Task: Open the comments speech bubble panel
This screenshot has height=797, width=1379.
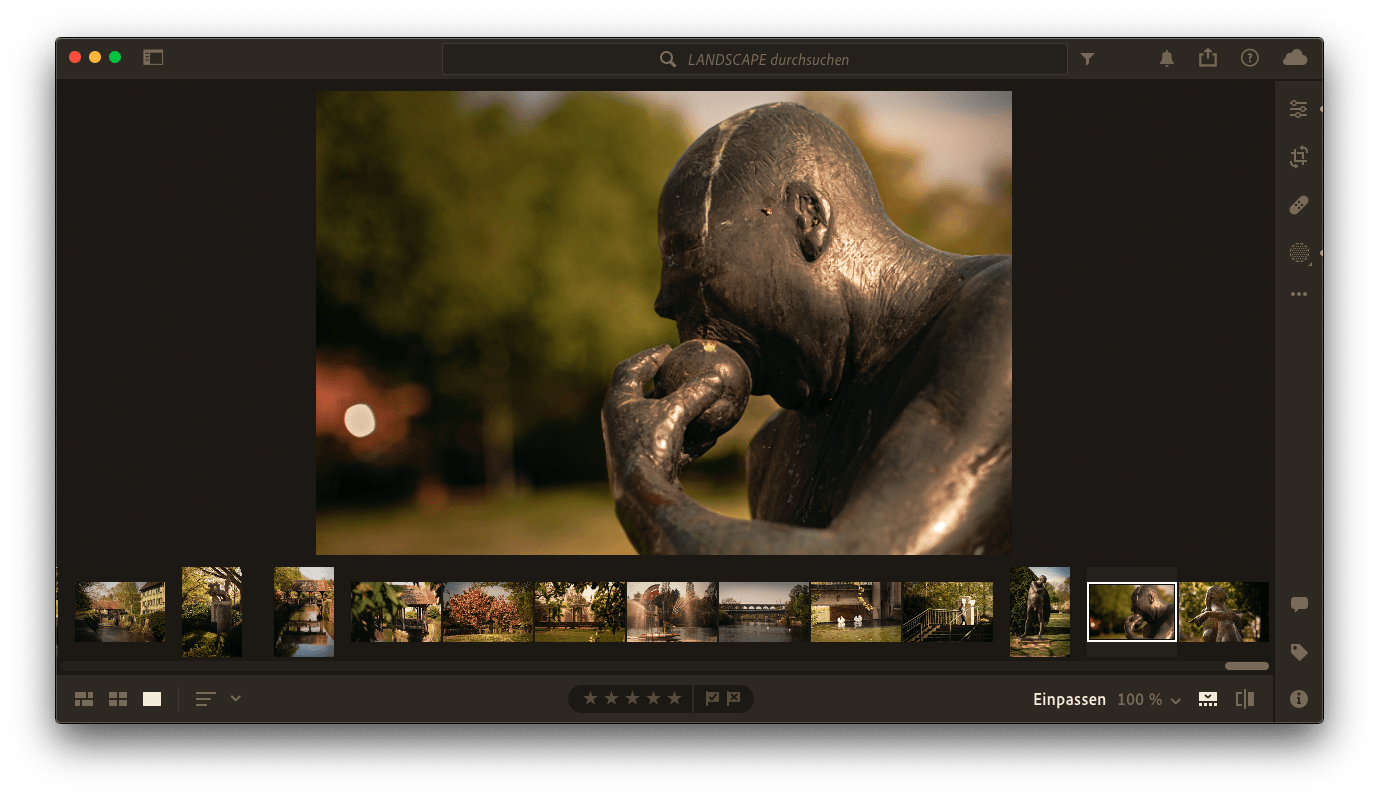Action: (x=1298, y=605)
